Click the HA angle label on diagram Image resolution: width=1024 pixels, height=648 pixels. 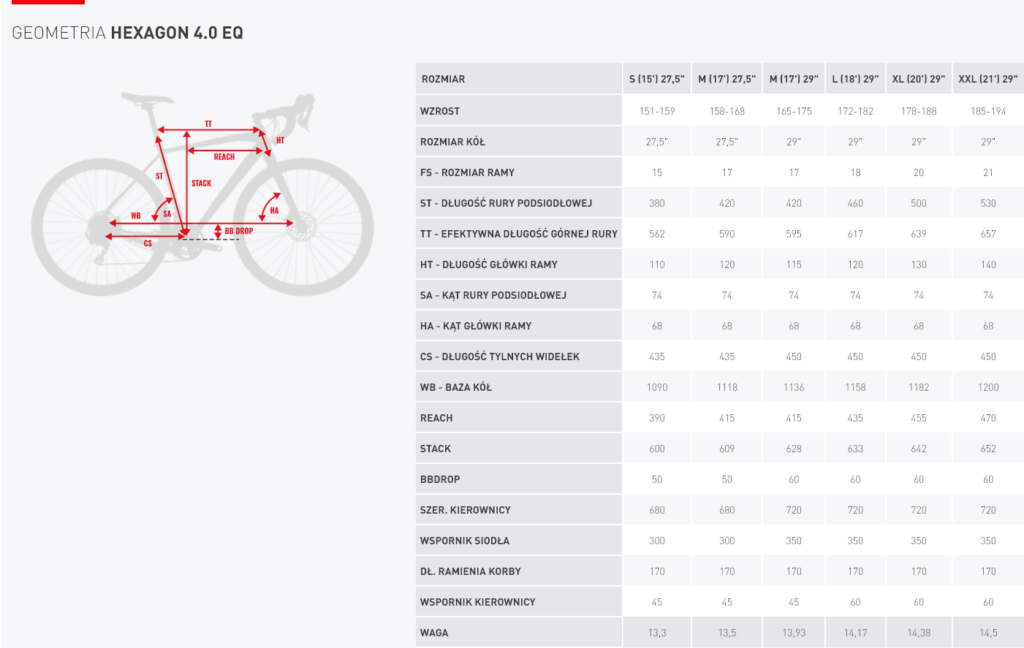click(274, 211)
